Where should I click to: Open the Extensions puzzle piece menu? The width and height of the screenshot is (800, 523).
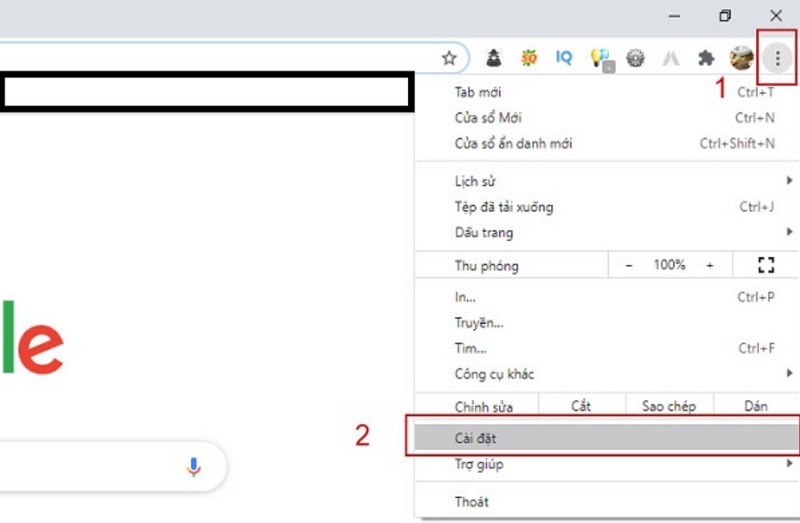click(x=706, y=58)
